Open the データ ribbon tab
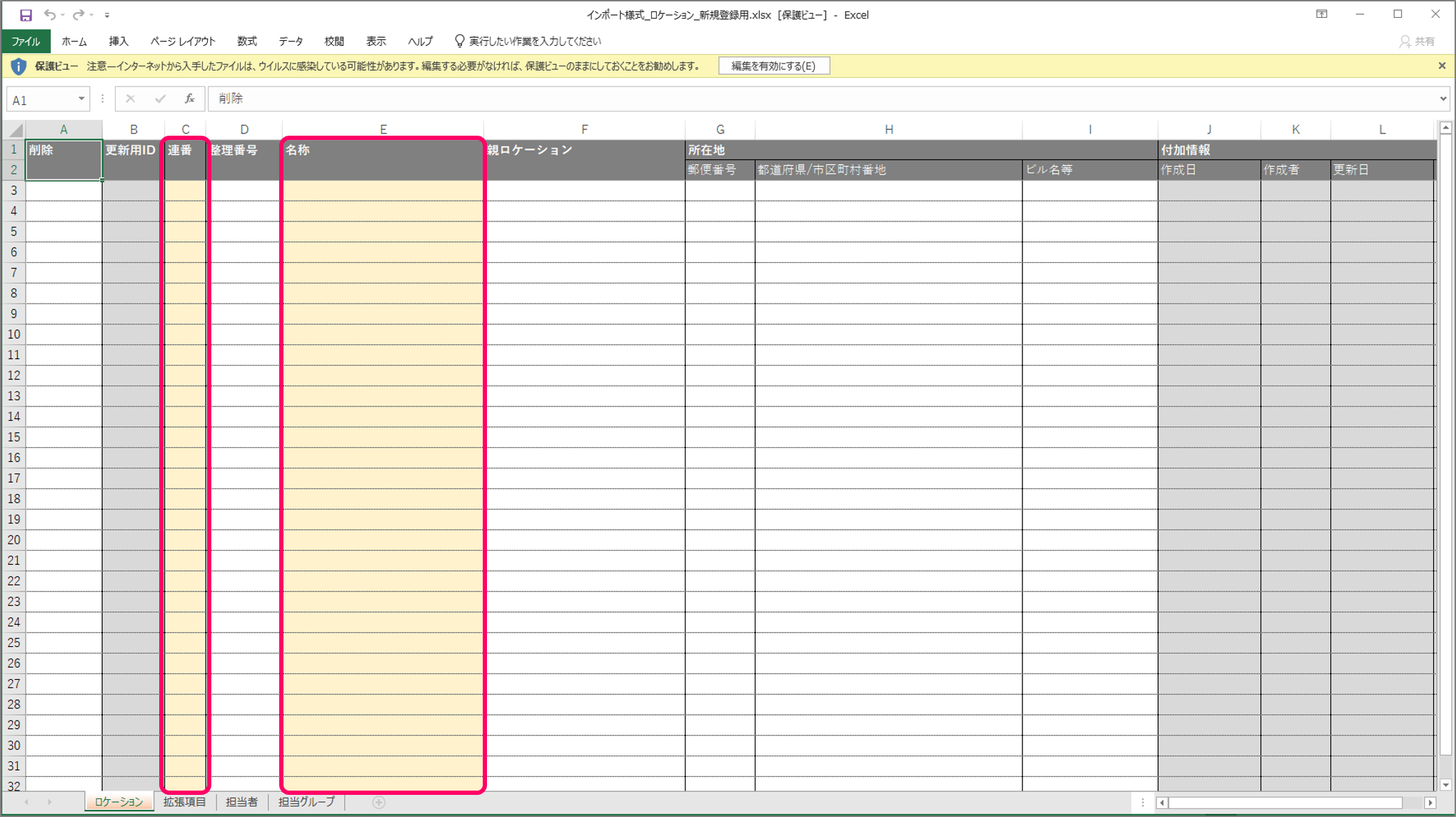1456x817 pixels. coord(291,41)
